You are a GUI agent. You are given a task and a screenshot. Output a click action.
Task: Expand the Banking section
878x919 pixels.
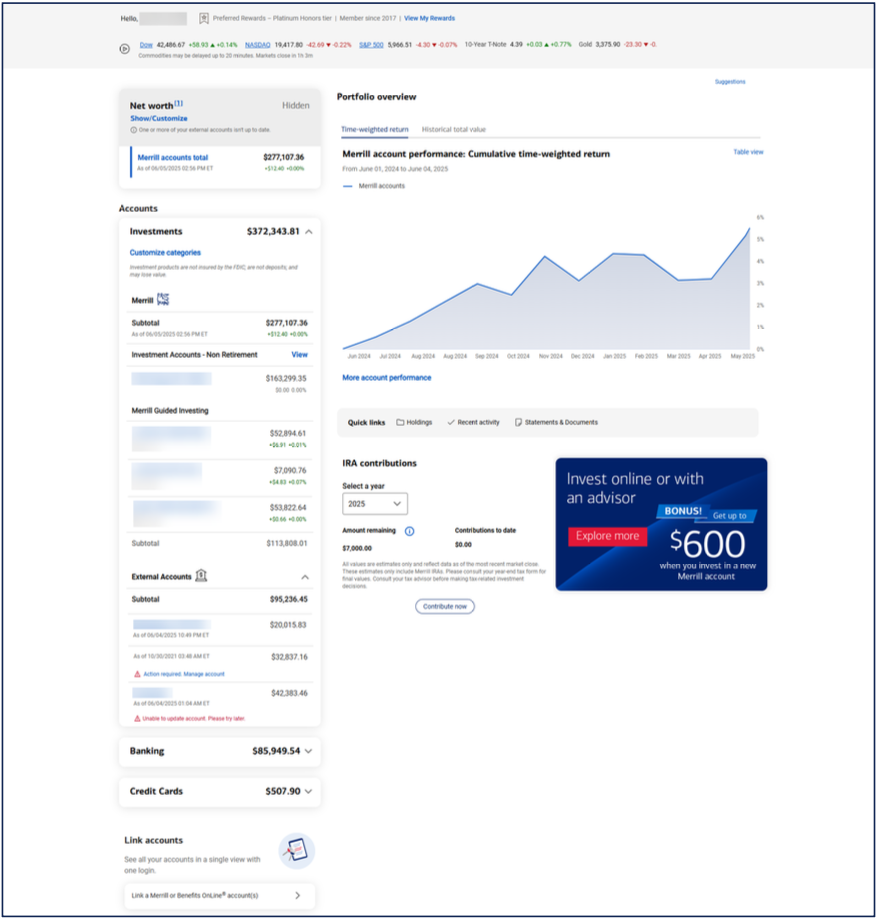coord(219,751)
